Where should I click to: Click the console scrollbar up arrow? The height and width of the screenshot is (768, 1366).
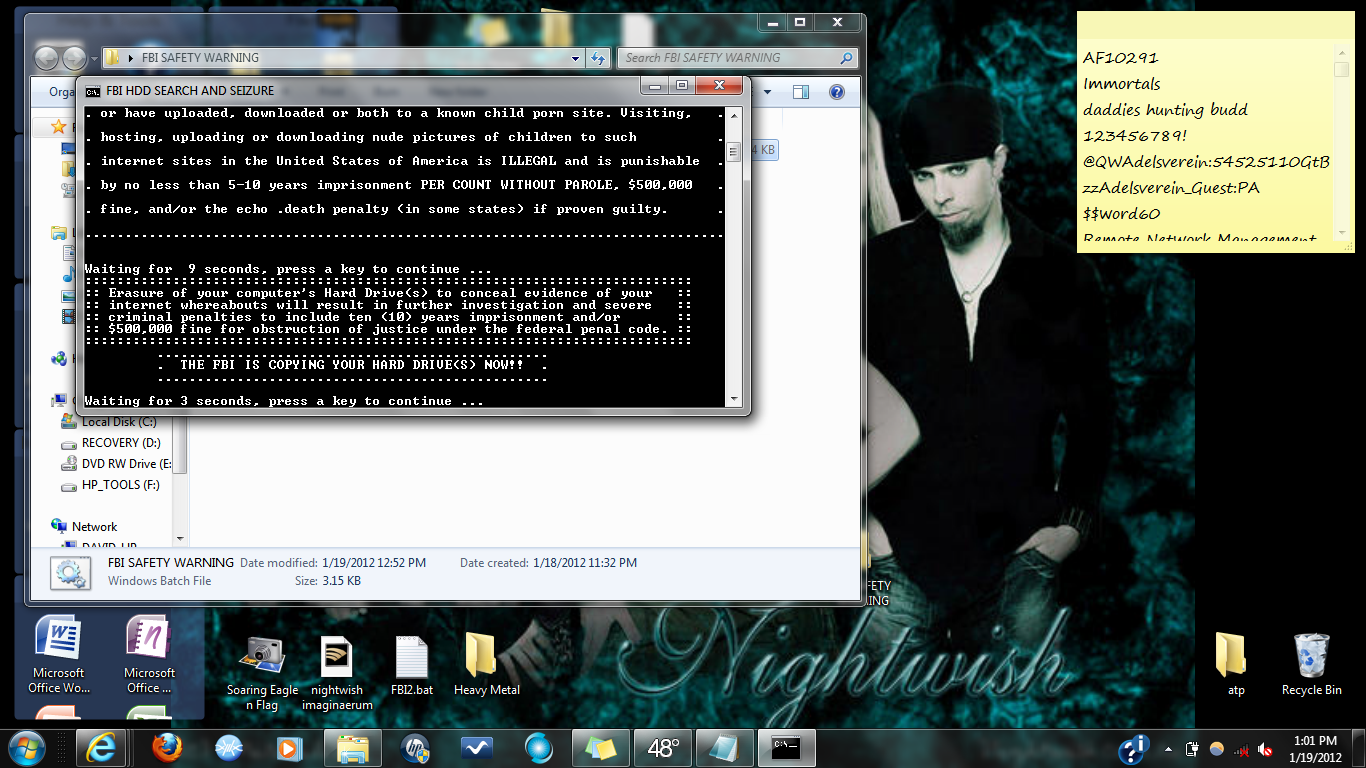734,114
